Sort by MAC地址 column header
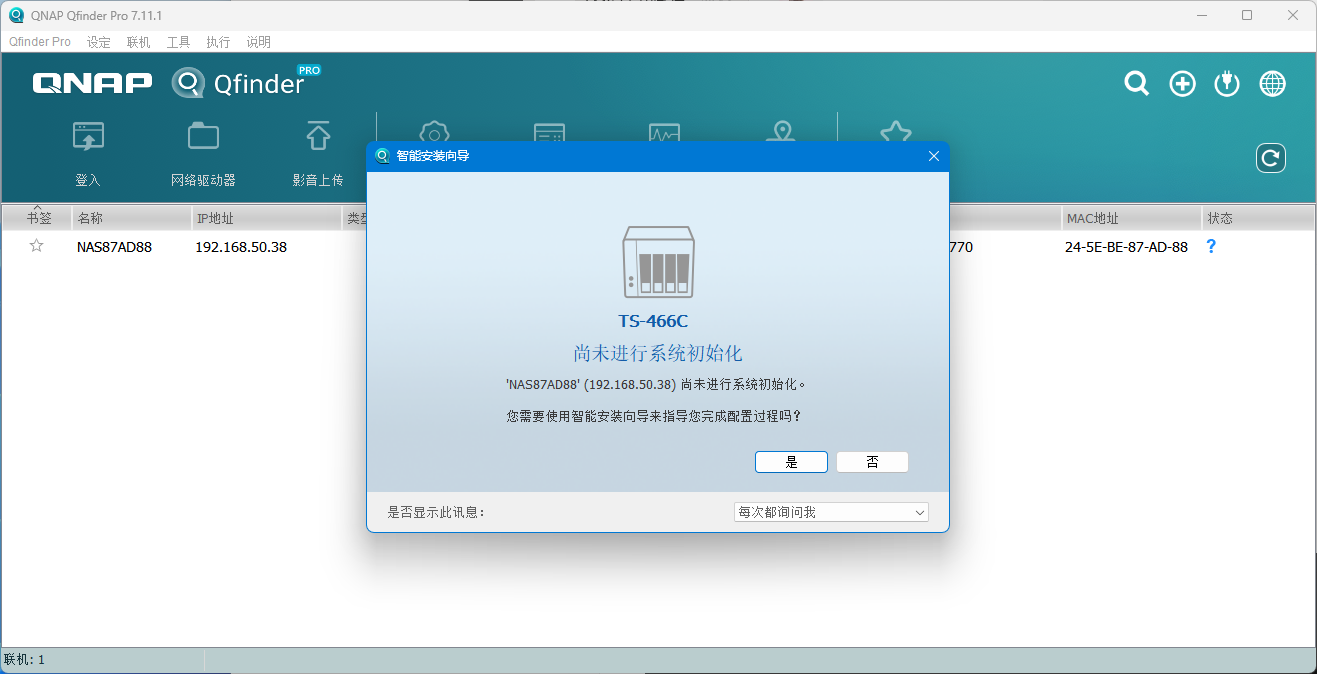Screen dimensions: 1317x674 click(x=1131, y=218)
